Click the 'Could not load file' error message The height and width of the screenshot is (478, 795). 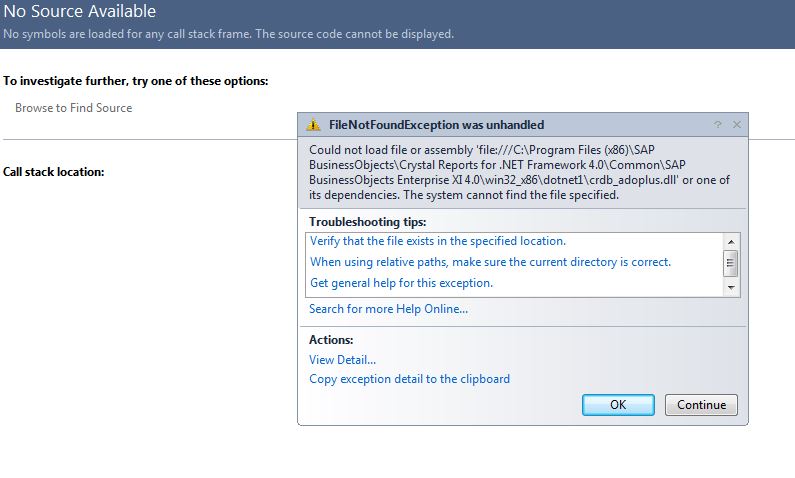tap(519, 173)
